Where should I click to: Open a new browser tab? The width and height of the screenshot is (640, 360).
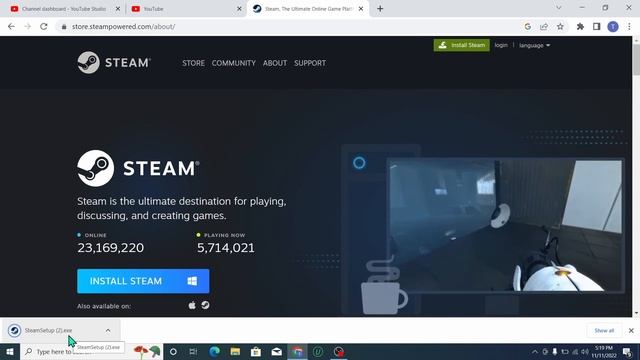coord(380,9)
